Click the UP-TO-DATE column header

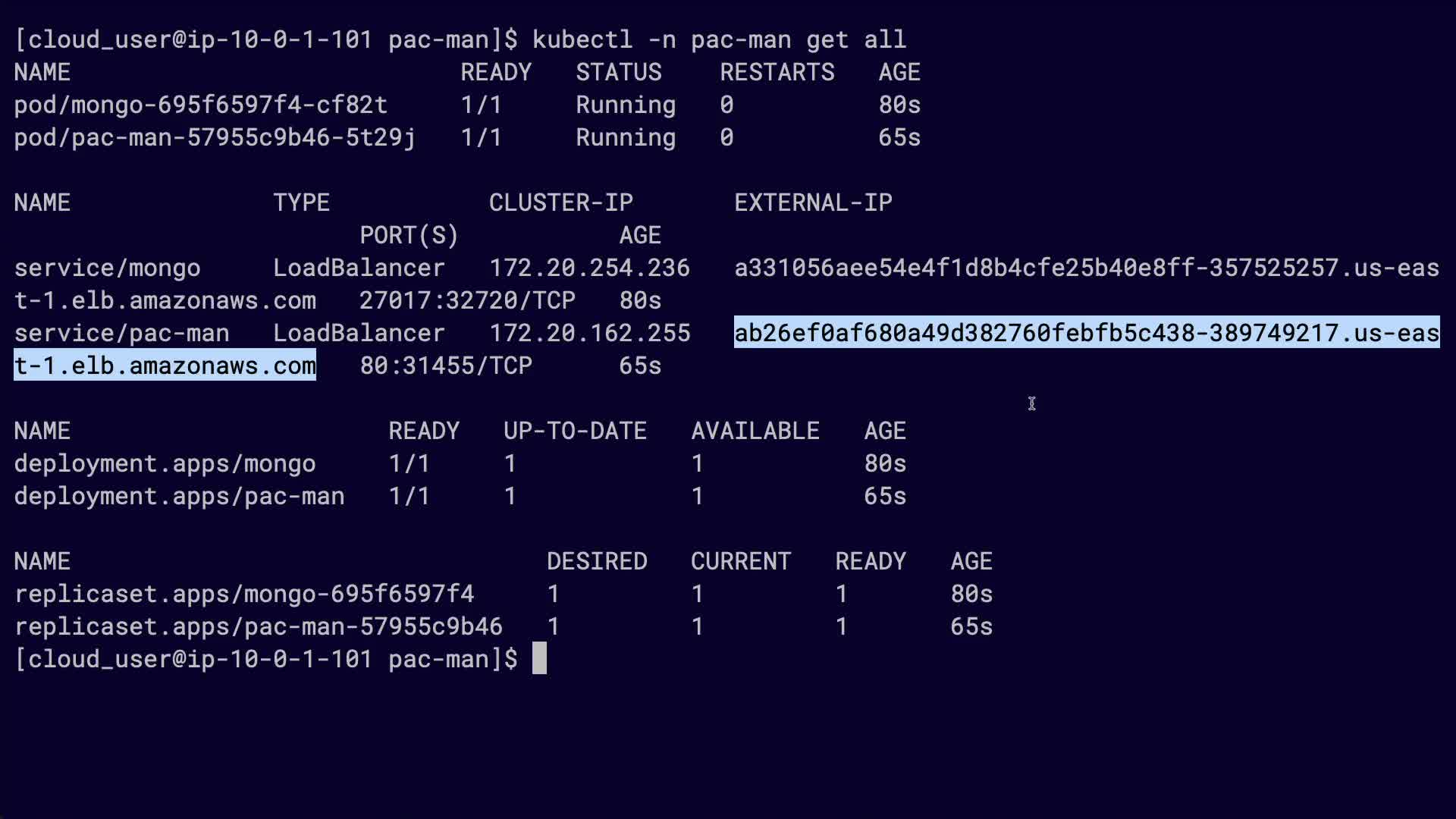click(x=575, y=431)
